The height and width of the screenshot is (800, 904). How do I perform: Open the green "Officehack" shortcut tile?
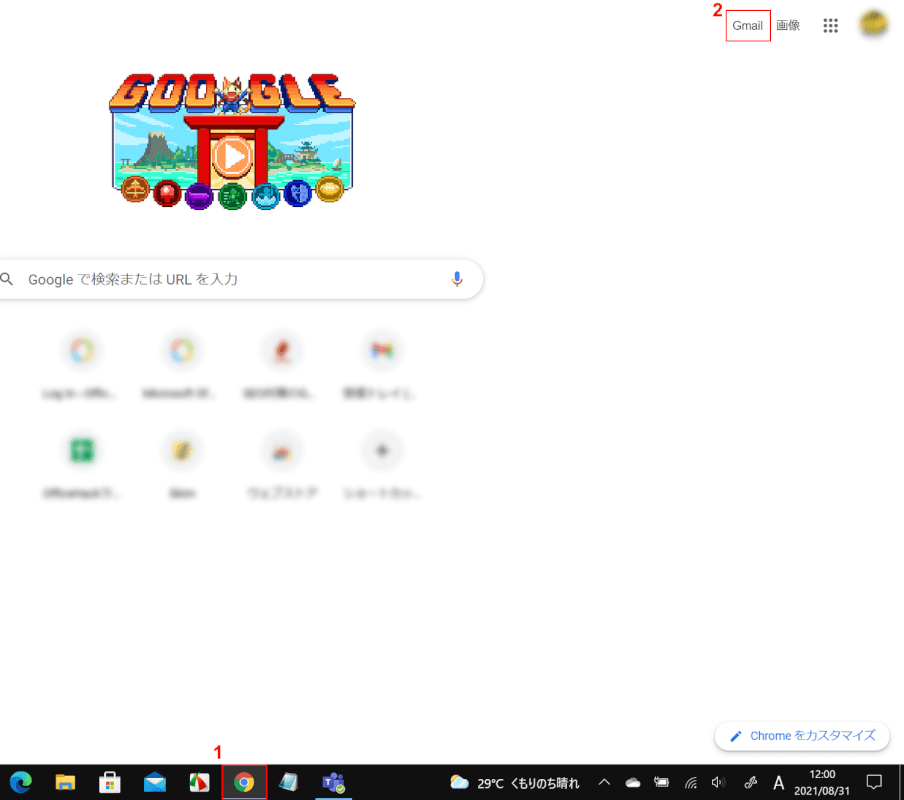(81, 465)
